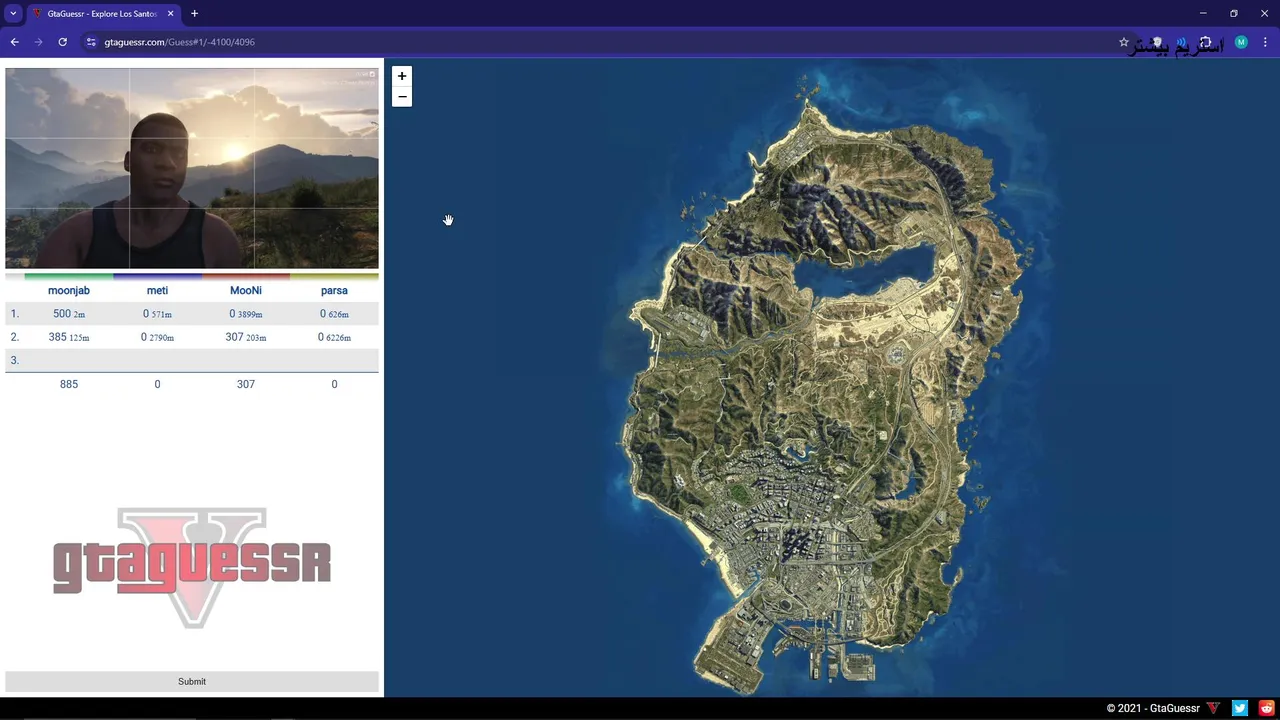Submit the guess
Screen dimensions: 1280x720
[x=192, y=682]
